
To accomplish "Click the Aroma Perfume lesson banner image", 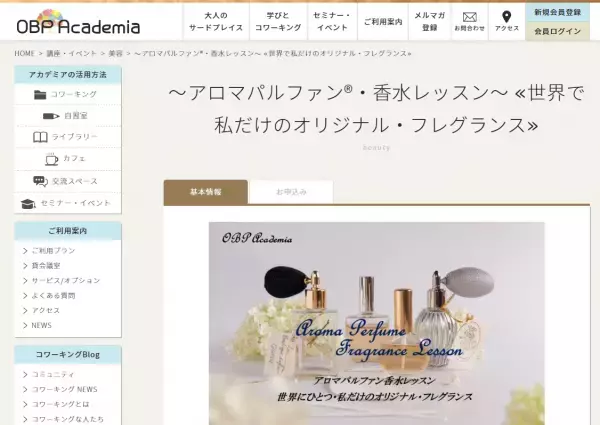I will coord(377,323).
